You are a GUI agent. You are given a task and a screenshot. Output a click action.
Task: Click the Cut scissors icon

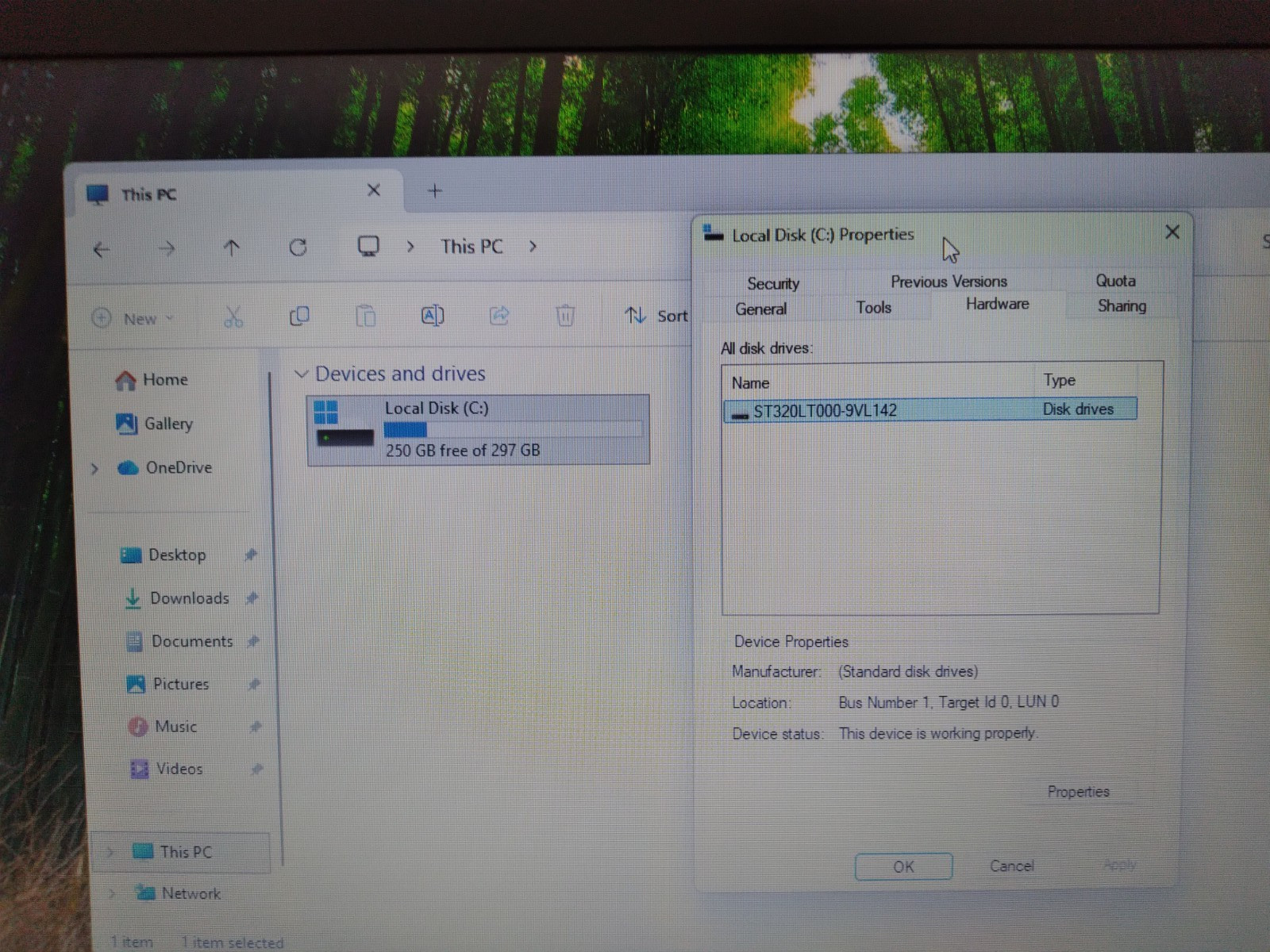click(233, 317)
